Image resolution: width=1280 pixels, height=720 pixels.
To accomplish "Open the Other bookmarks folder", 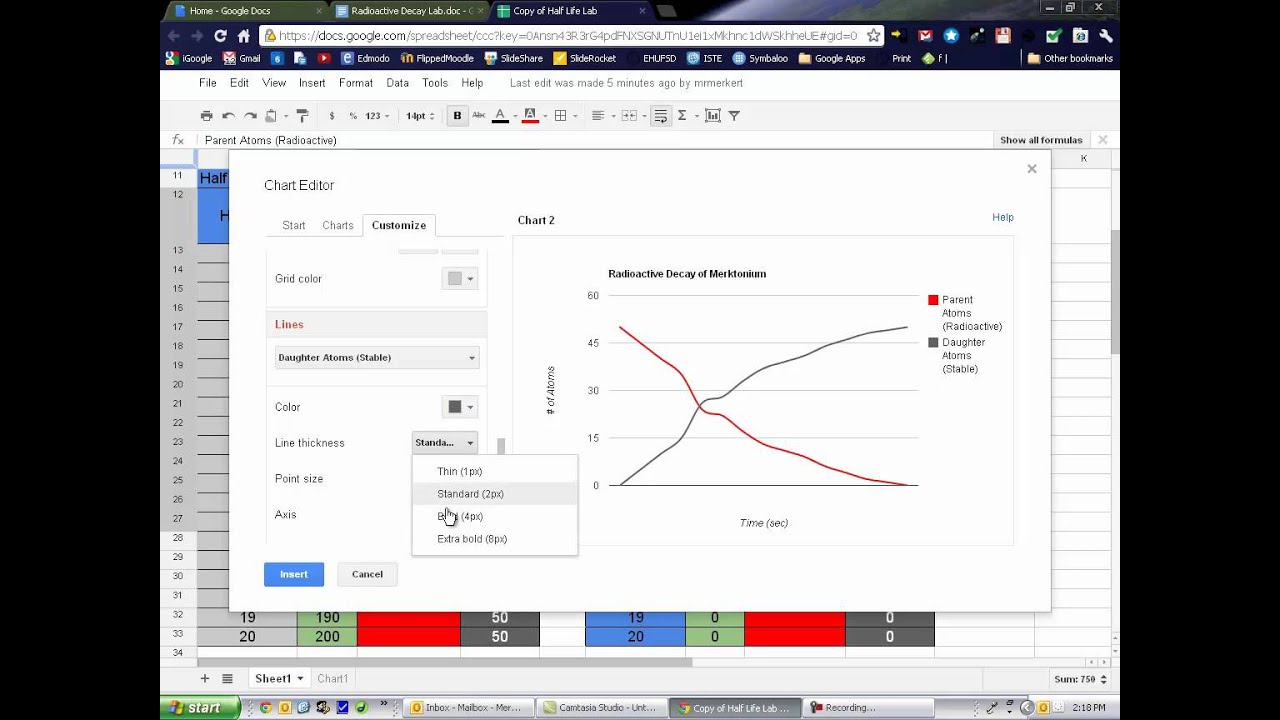I will [1070, 58].
